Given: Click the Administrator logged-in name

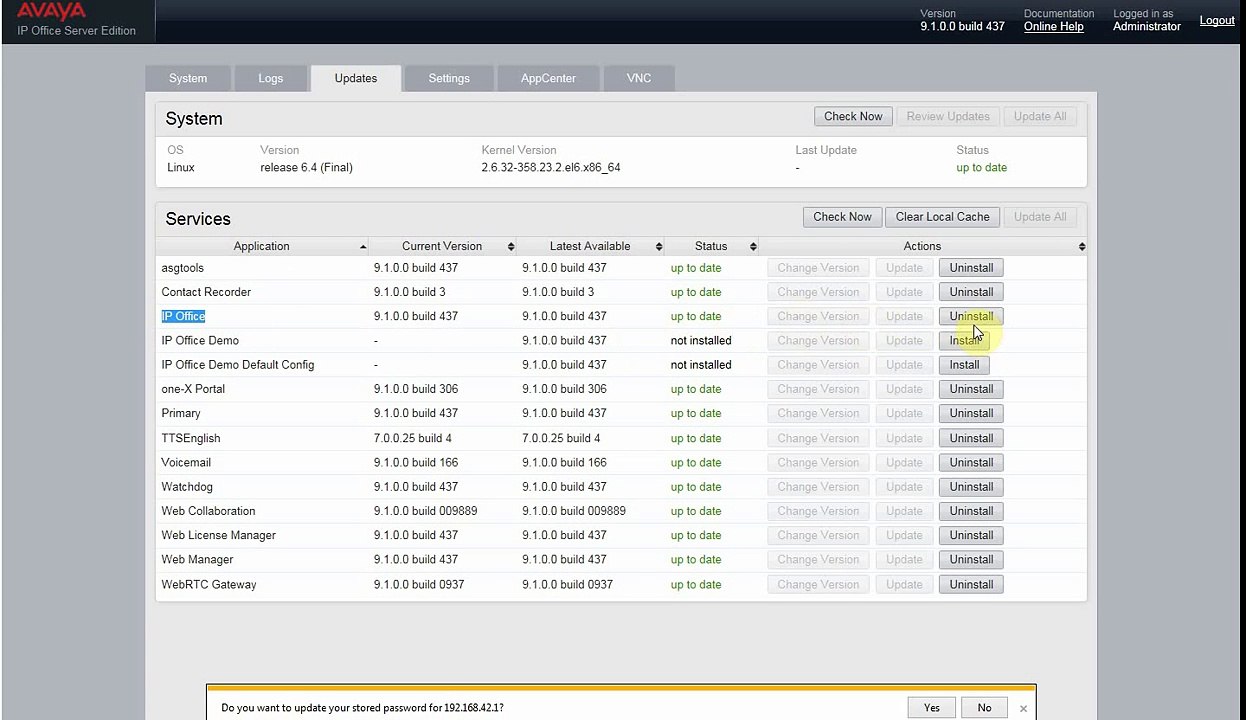Looking at the screenshot, I should click(1147, 26).
